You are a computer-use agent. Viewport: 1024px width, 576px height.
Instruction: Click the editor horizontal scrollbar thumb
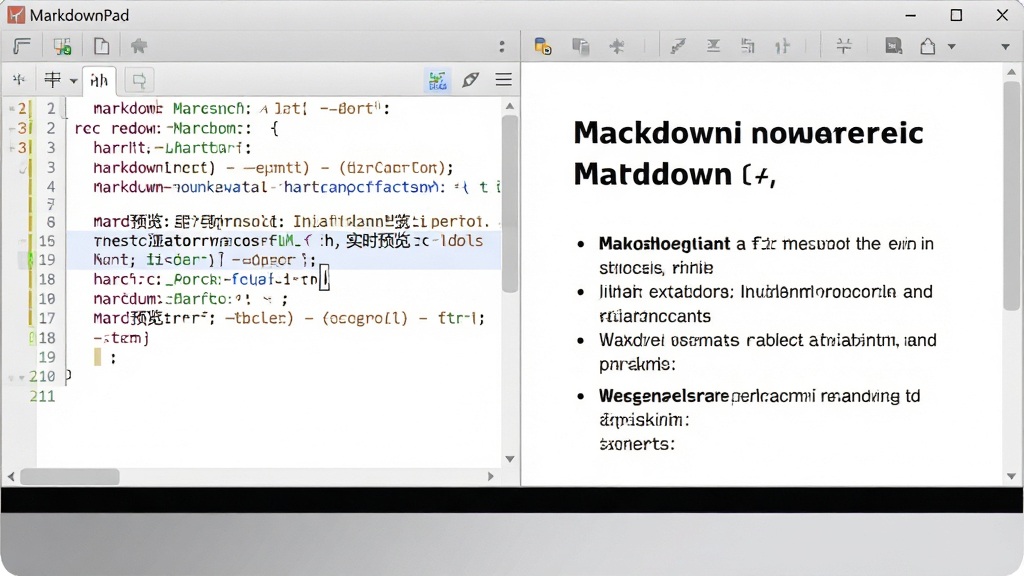tap(70, 477)
